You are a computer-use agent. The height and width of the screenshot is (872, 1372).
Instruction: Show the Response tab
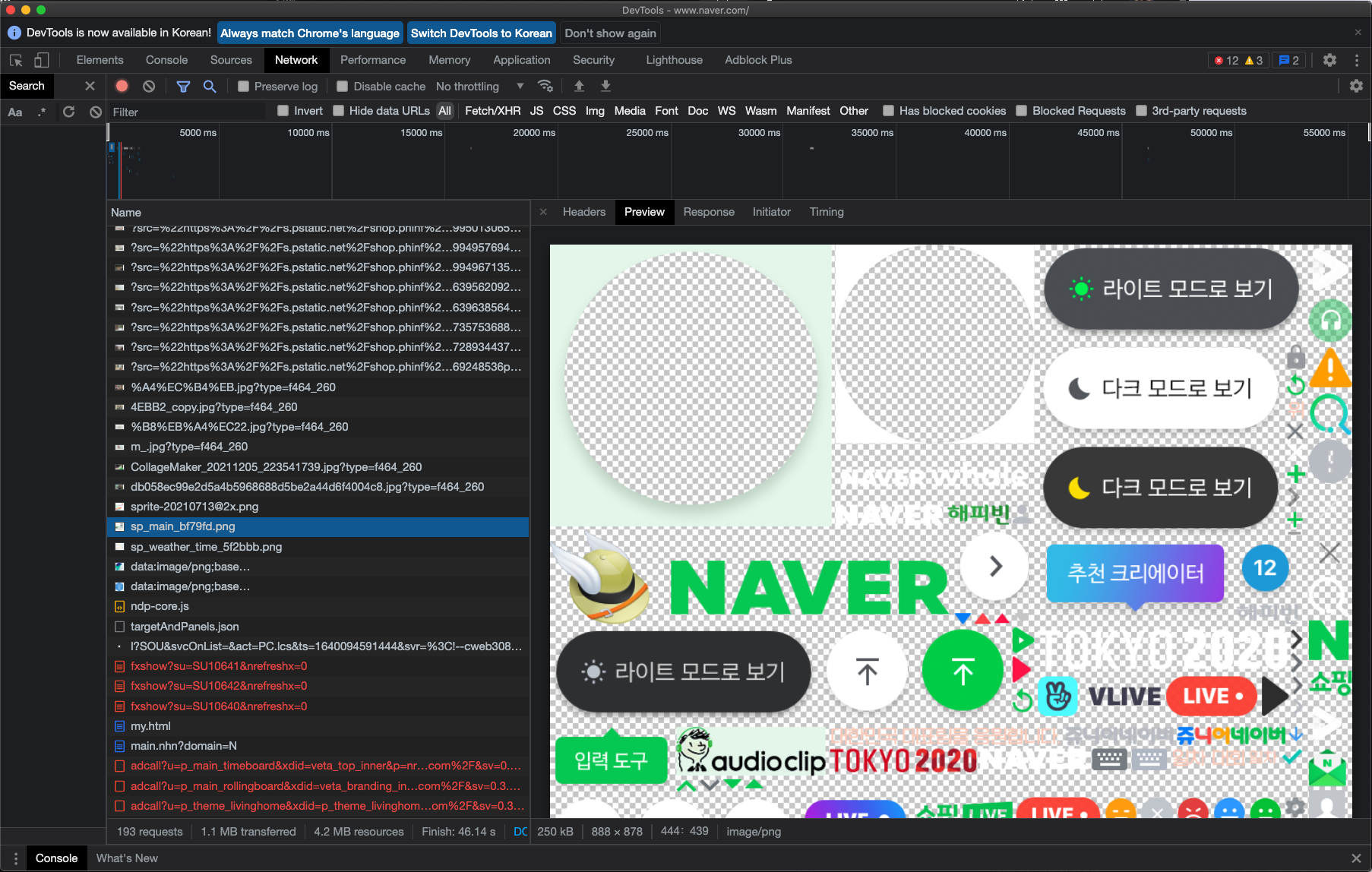pos(709,212)
